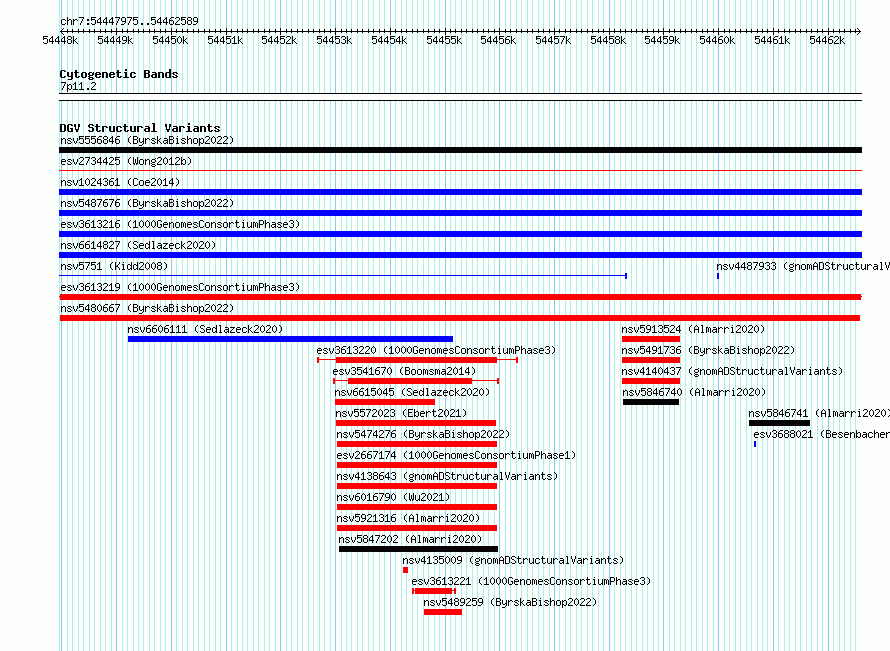This screenshot has height=651, width=890.
Task: Select red bar beneath nsv5480667
Action: [460, 318]
